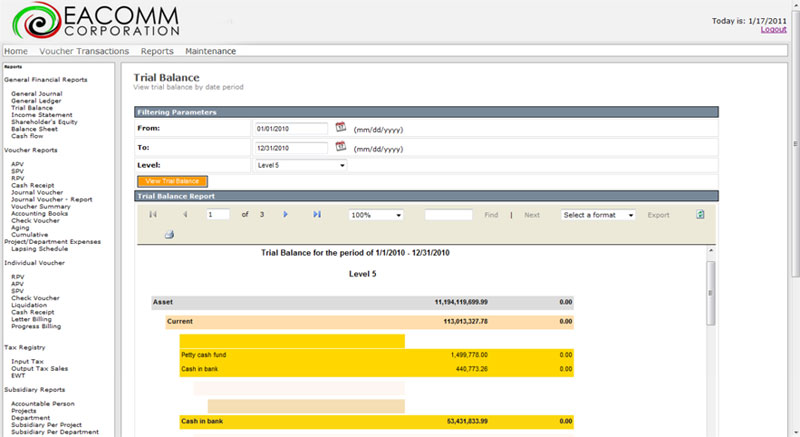Click the Logout link
Screen dimensions: 800x437
coord(773,30)
